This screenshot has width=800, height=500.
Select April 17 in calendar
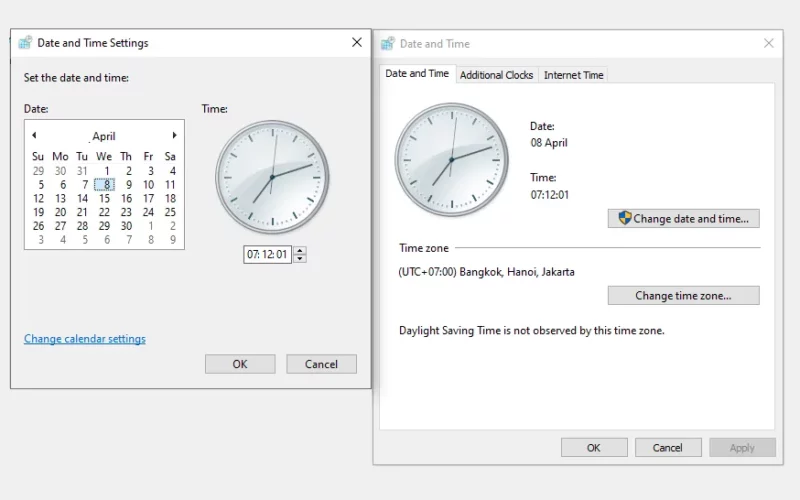click(148, 198)
